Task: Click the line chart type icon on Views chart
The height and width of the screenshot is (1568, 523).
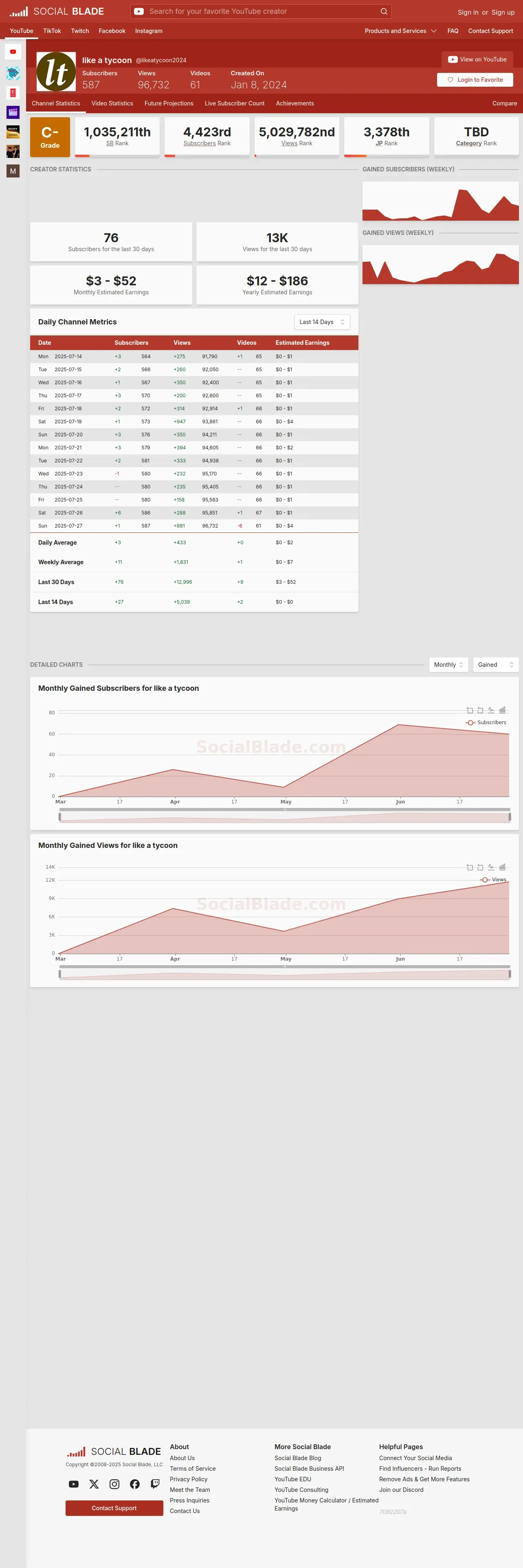Action: pos(491,867)
